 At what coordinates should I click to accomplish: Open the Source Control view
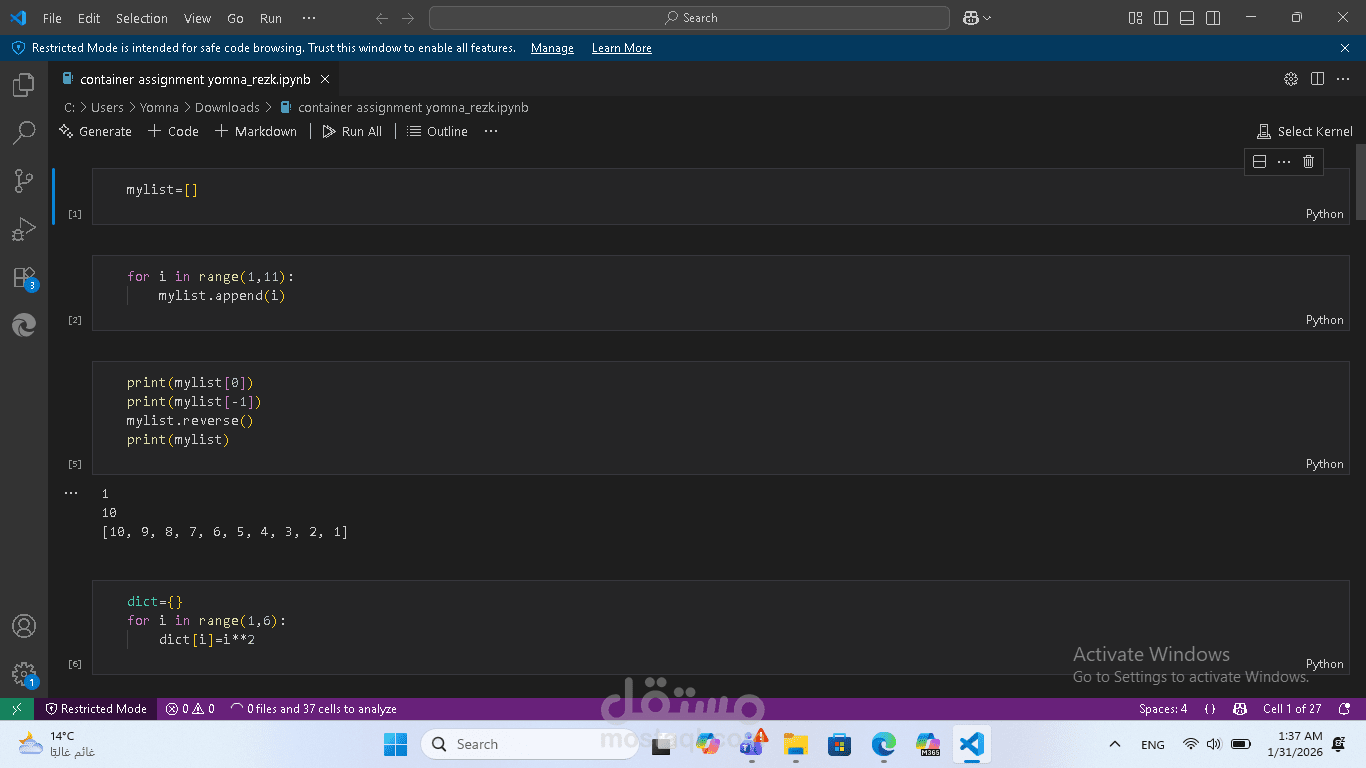[x=24, y=181]
